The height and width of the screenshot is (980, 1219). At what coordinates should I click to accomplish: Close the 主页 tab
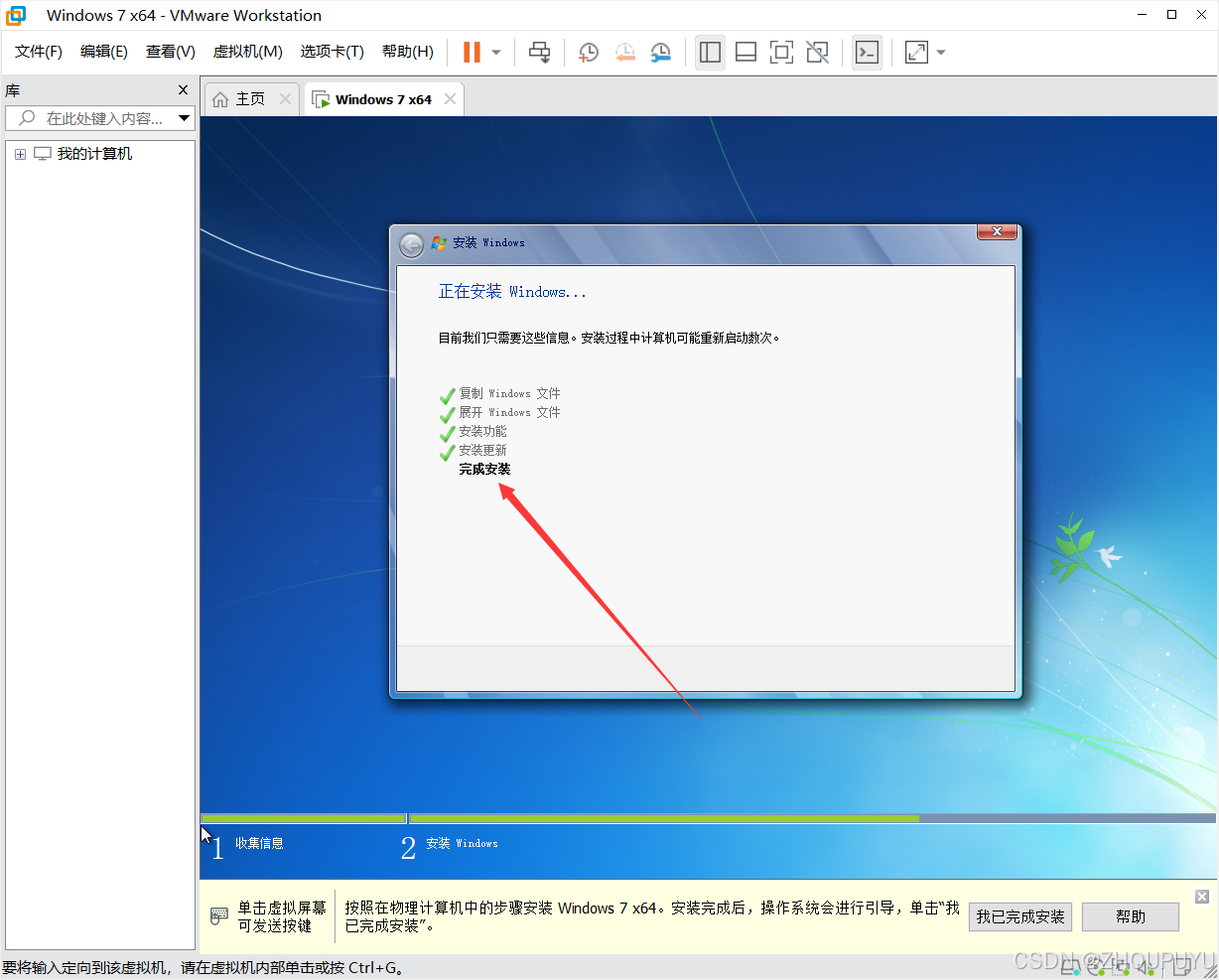(x=286, y=99)
